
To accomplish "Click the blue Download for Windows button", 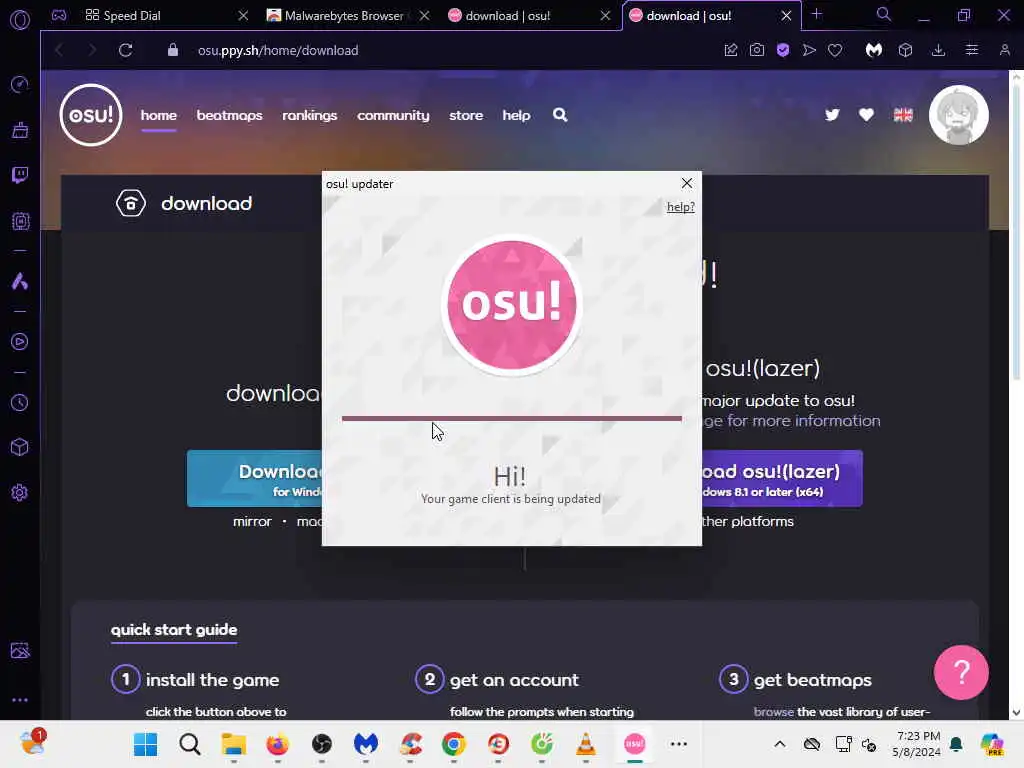I will pos(254,479).
